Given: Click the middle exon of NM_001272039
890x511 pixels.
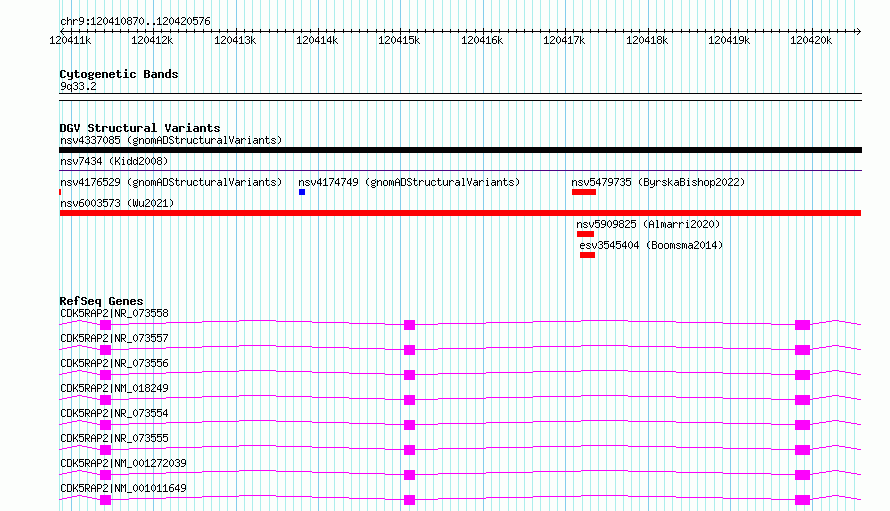Looking at the screenshot, I should tap(409, 475).
